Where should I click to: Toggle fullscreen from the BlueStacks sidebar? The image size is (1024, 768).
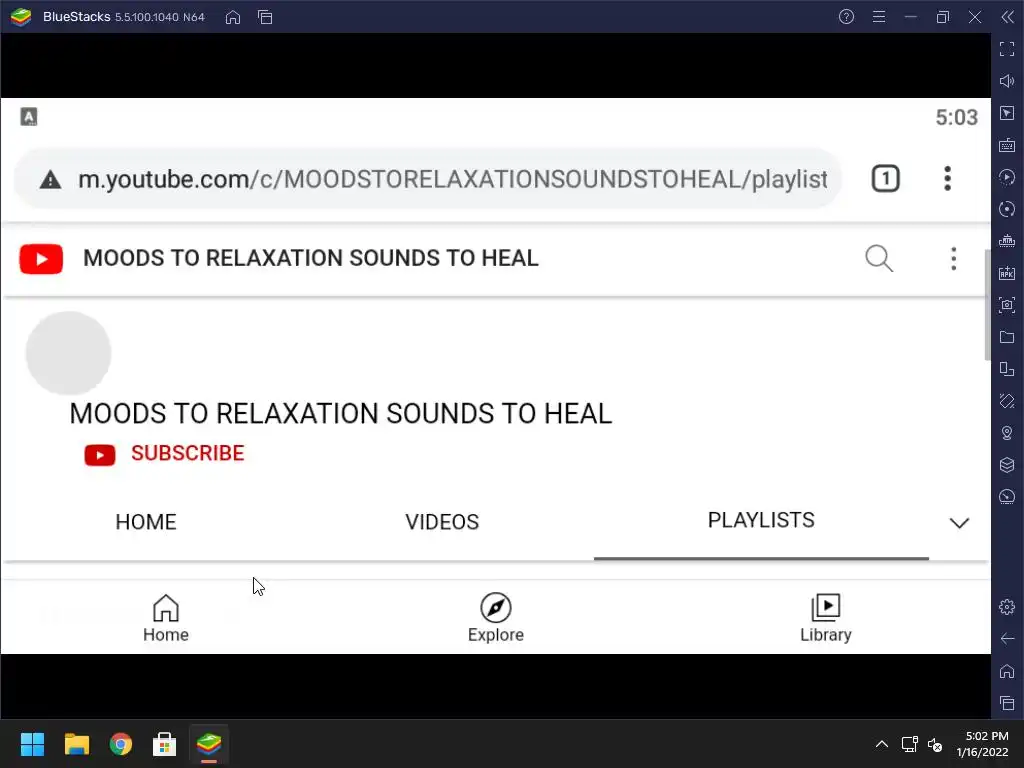pos(1007,49)
